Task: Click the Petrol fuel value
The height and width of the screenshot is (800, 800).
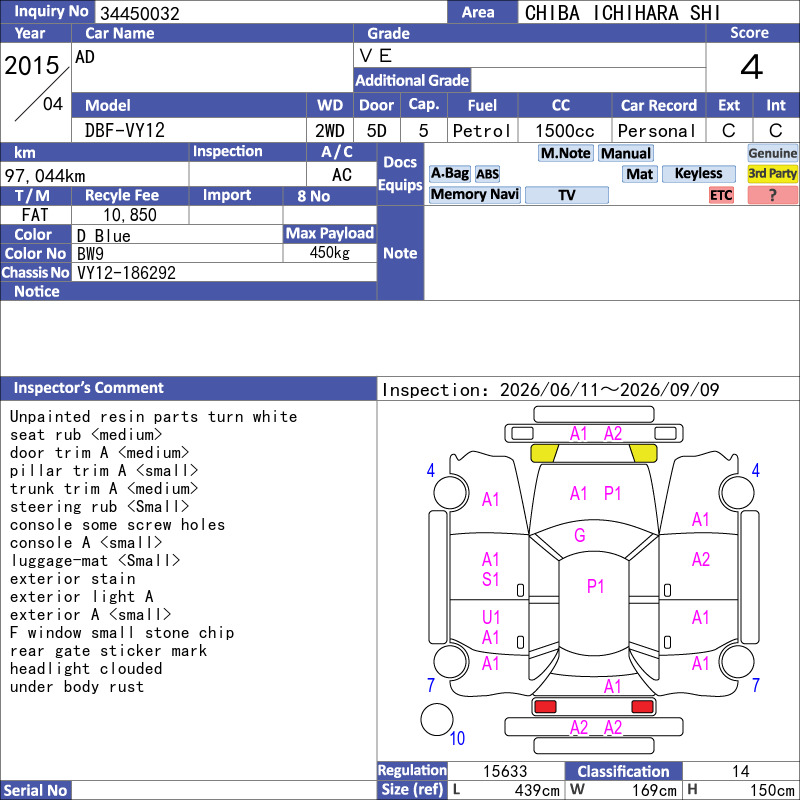Action: tap(482, 131)
